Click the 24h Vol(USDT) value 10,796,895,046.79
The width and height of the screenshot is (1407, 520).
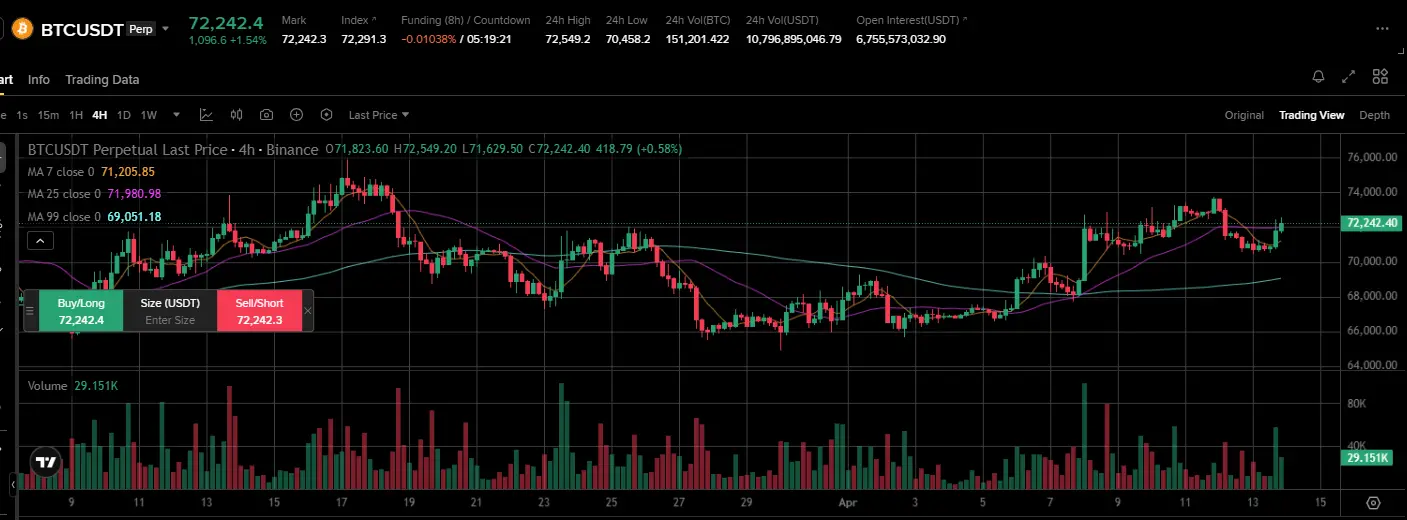coord(794,39)
